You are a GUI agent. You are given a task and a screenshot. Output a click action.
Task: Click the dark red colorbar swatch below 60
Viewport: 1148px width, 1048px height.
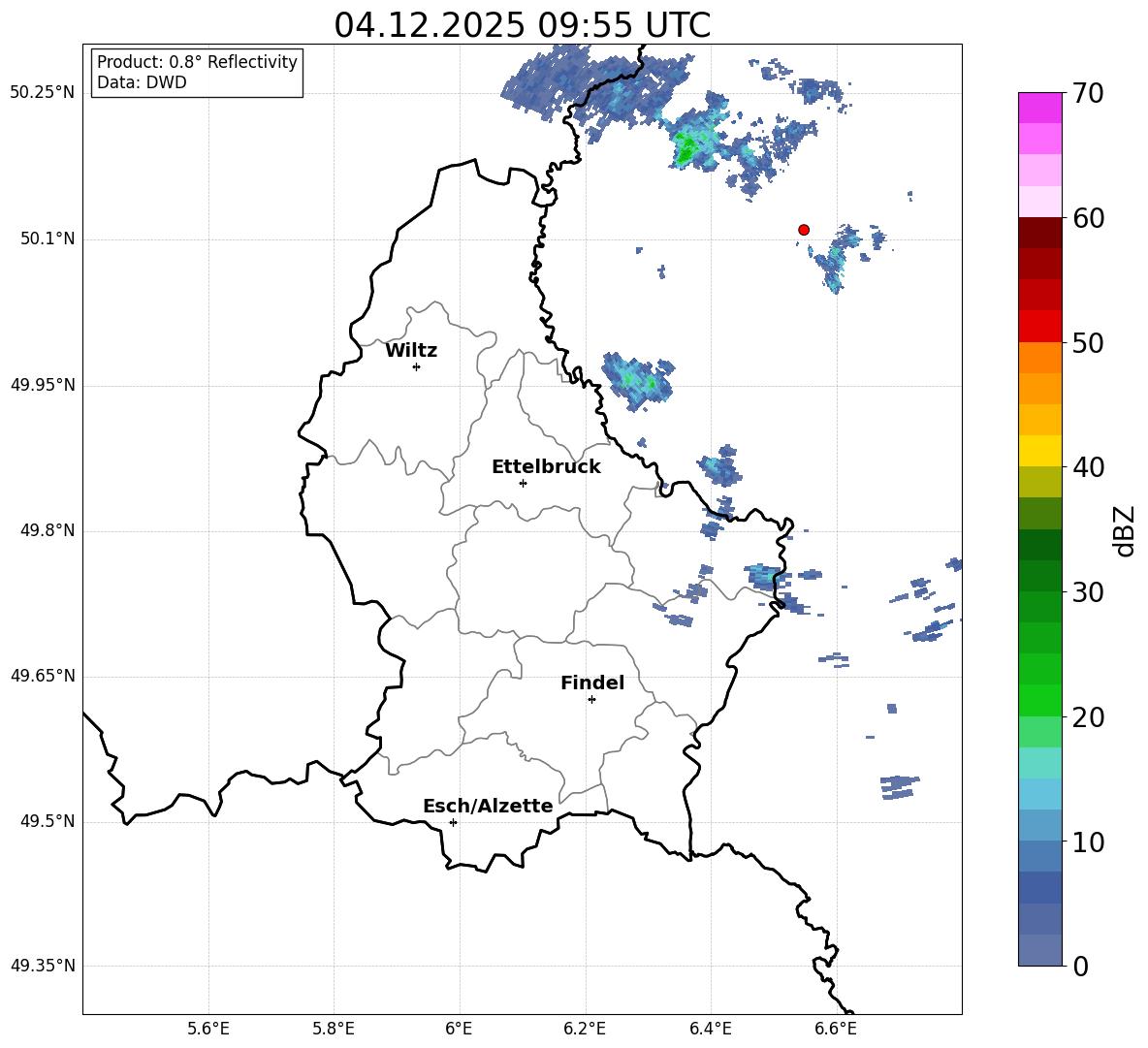1039,233
